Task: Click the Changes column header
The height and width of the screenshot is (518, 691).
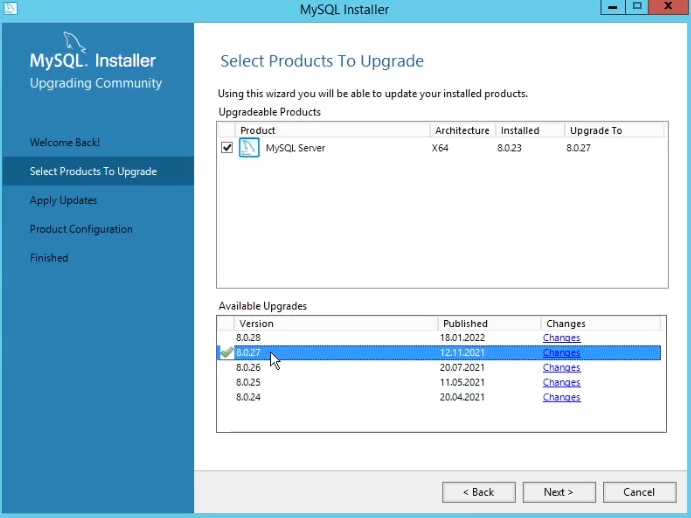Action: (x=601, y=324)
